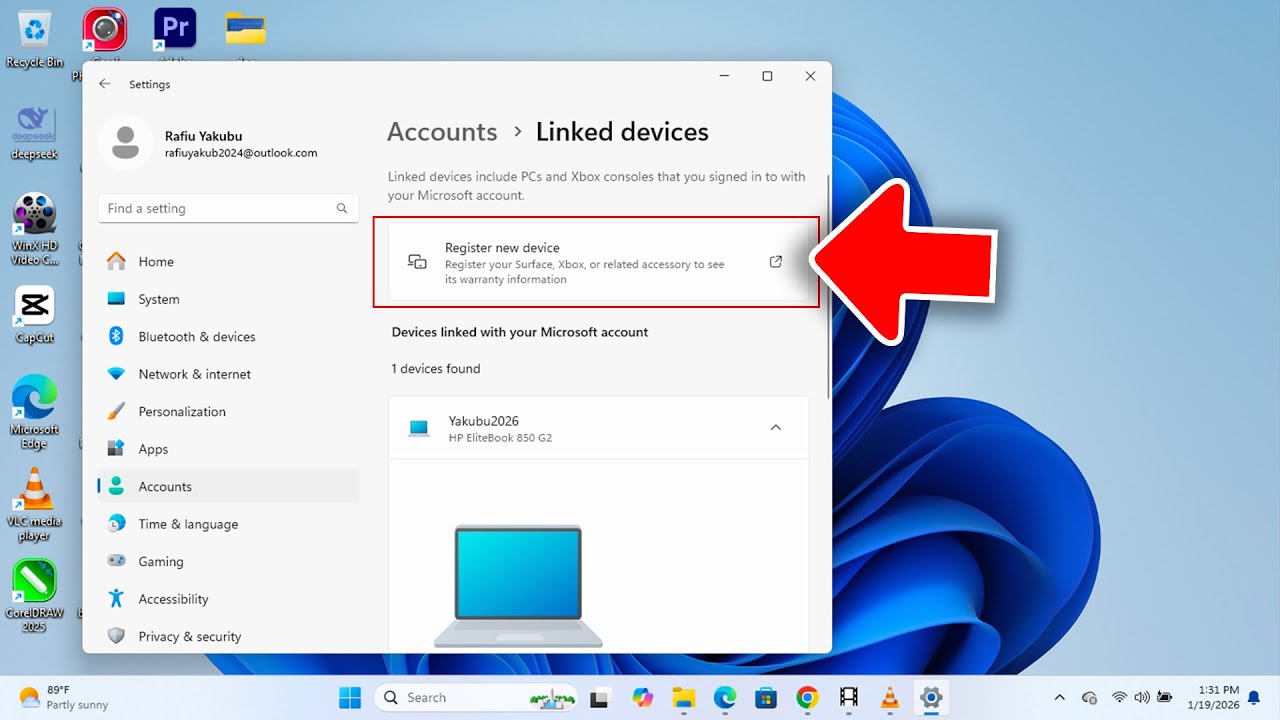Open Register new device card
The width and height of the screenshot is (1280, 720).
coord(598,262)
